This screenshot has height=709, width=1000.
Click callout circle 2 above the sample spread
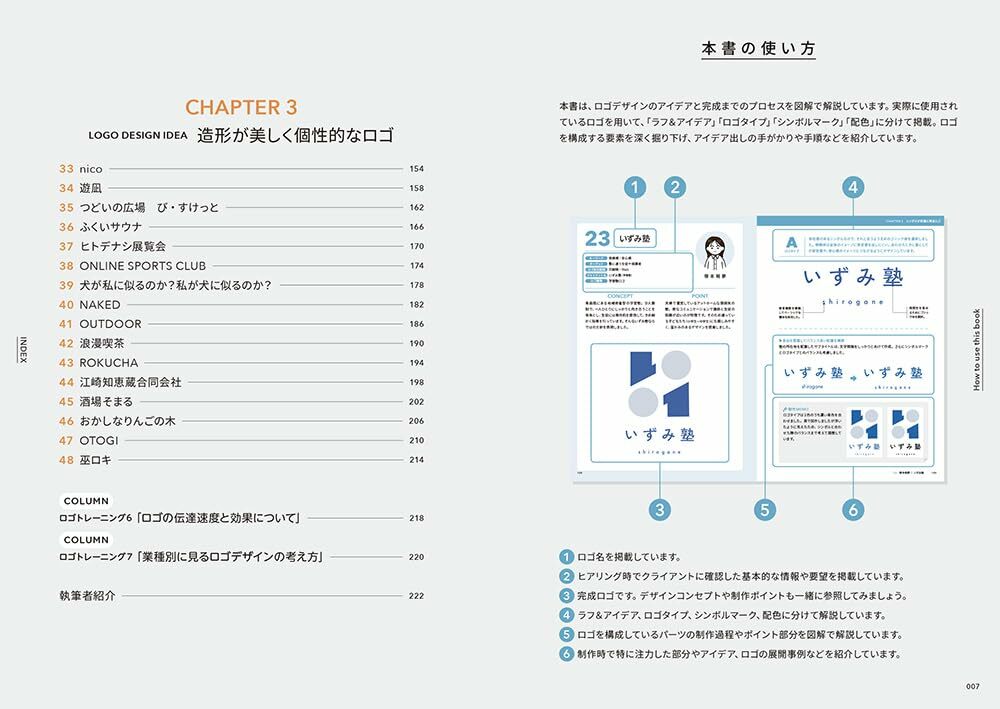675,187
